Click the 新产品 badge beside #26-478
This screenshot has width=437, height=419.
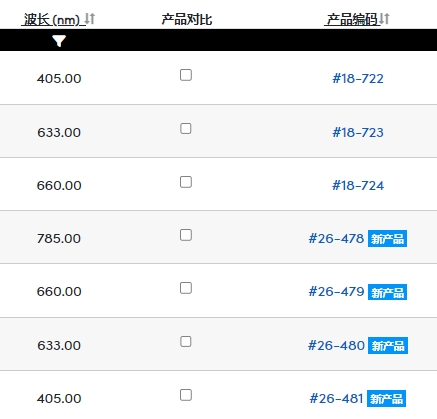tap(387, 239)
